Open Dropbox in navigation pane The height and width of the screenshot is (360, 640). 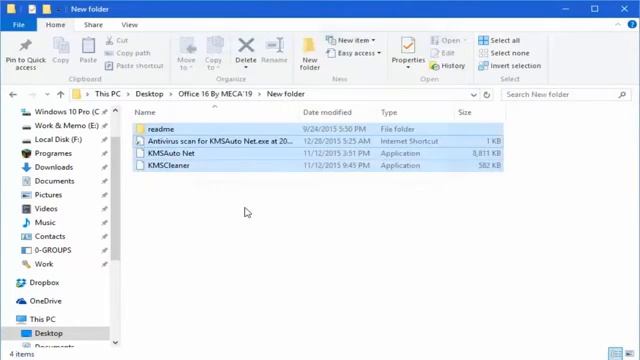(38, 282)
